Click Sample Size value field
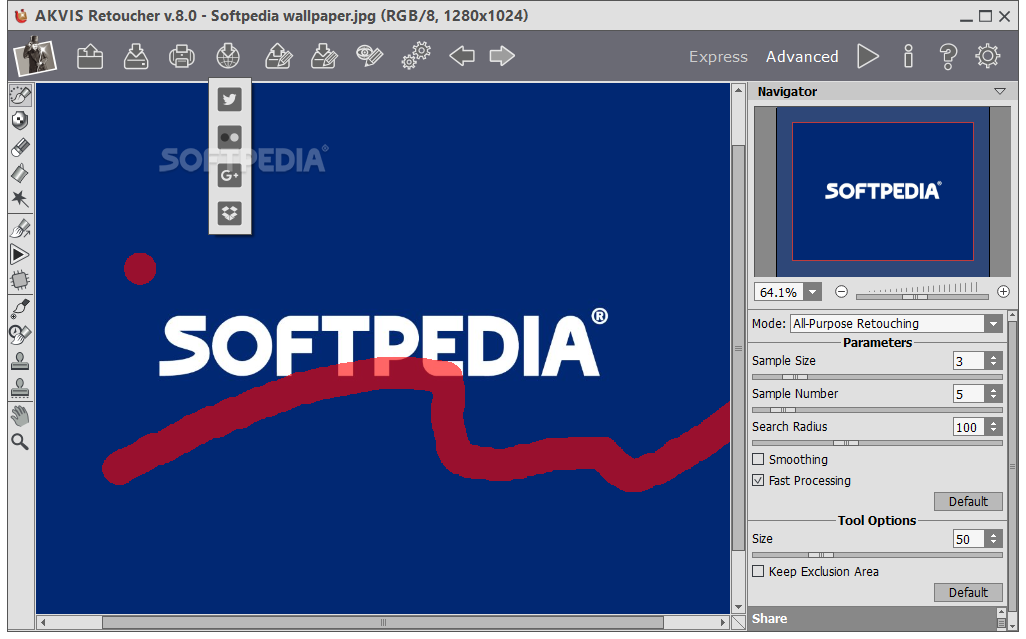1026x639 pixels. (x=968, y=361)
